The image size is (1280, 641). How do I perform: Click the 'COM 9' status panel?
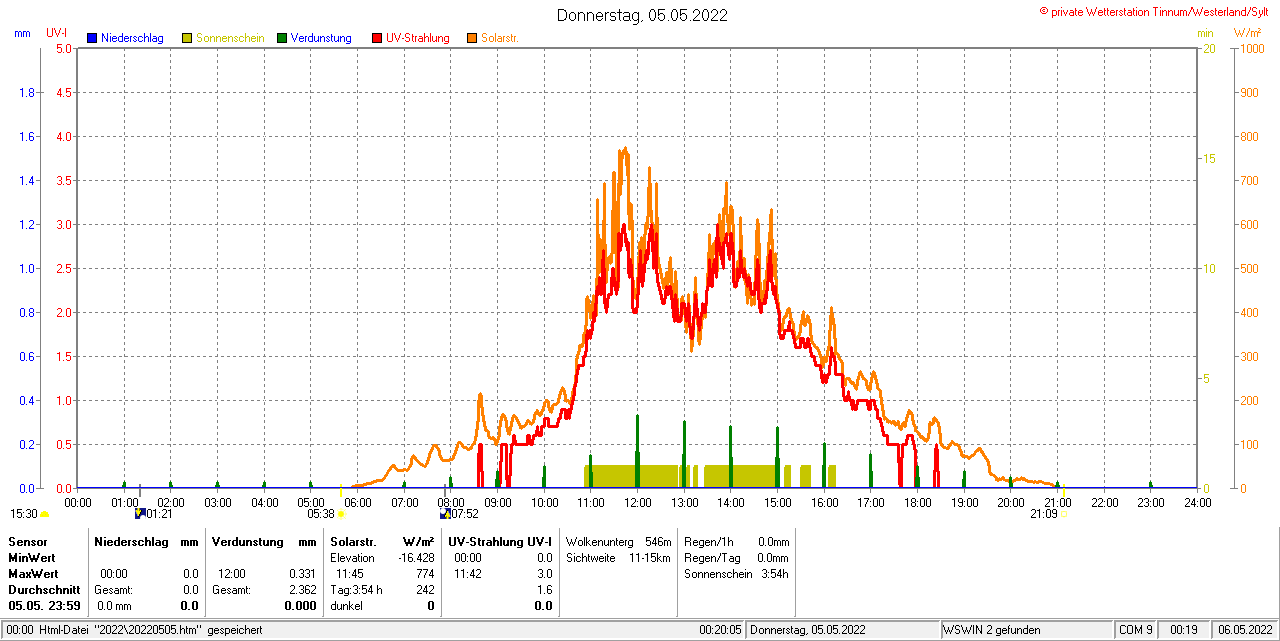coord(1136,630)
